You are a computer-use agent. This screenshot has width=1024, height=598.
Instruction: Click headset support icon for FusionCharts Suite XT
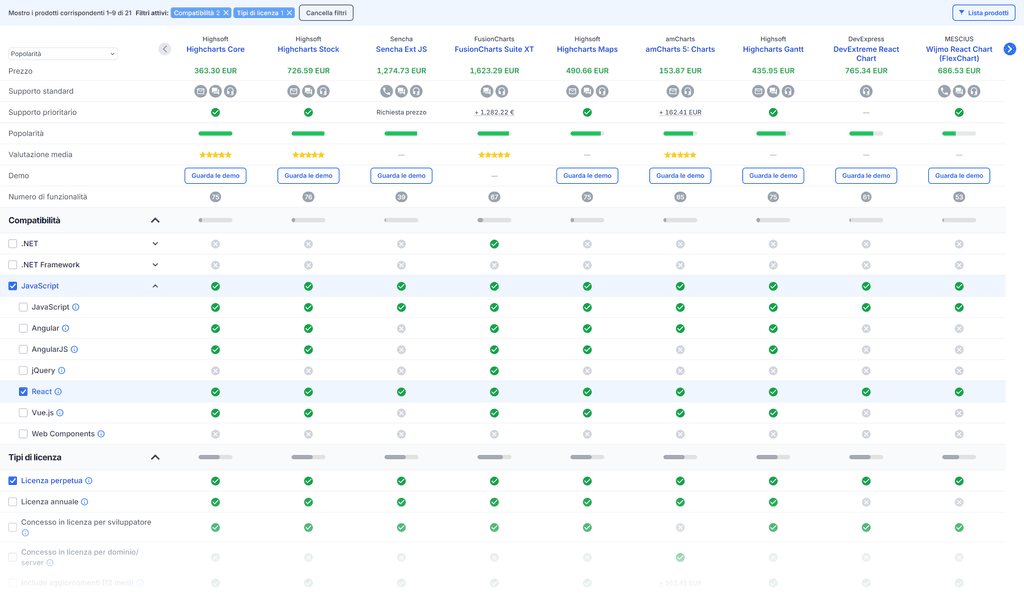point(502,91)
